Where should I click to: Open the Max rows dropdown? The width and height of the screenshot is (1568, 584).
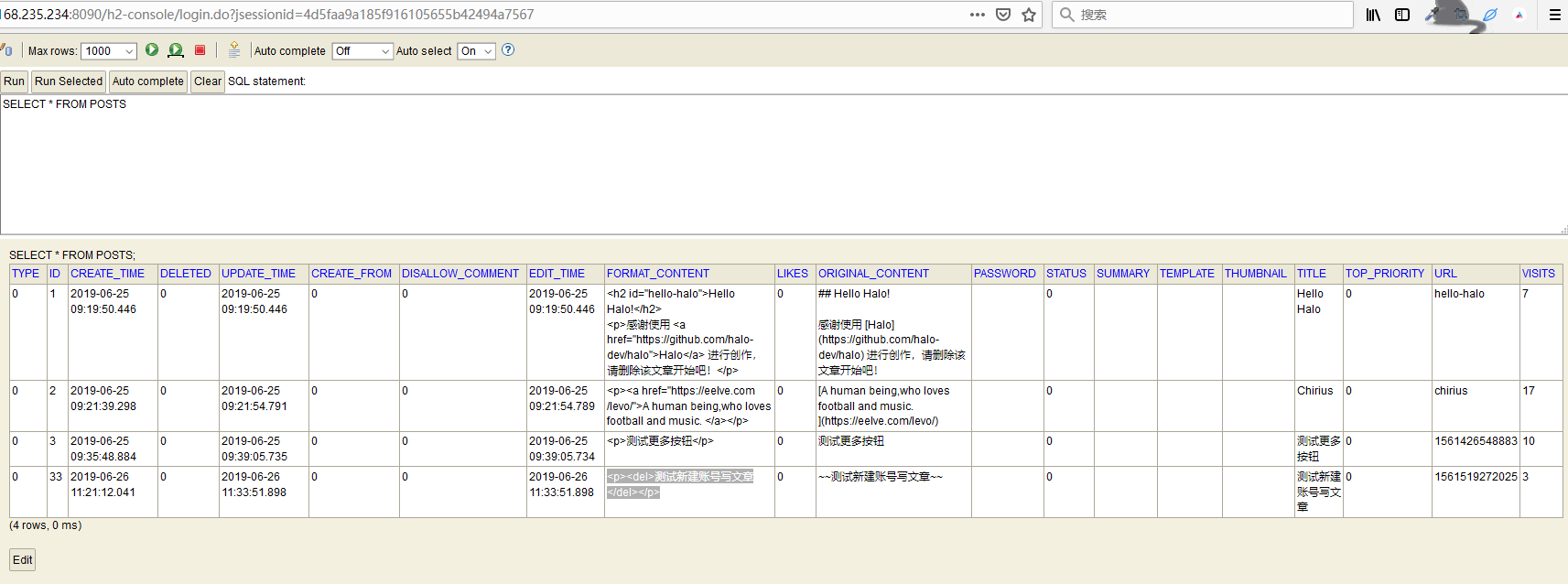click(109, 51)
